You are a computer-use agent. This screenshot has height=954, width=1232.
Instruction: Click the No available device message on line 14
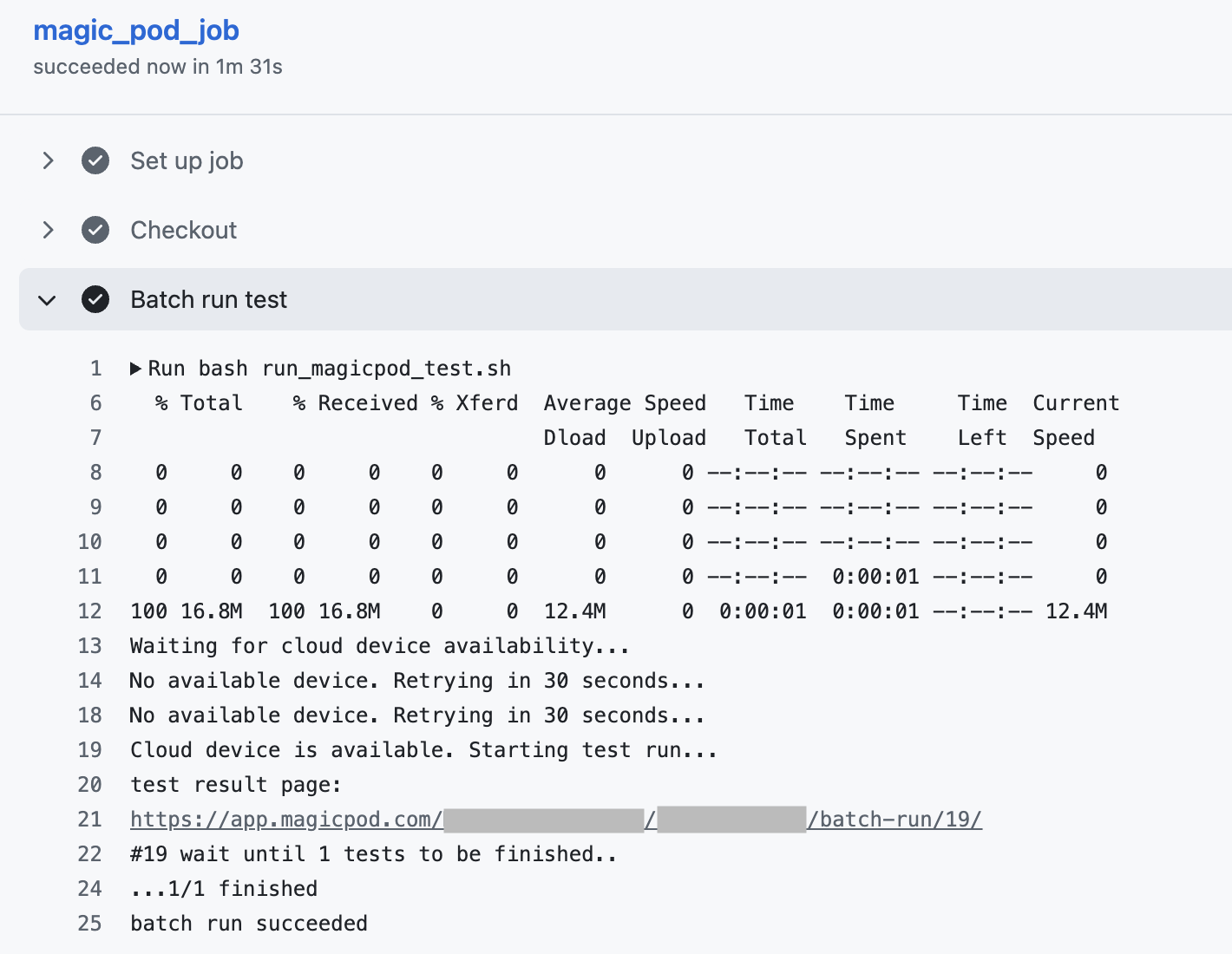417,681
